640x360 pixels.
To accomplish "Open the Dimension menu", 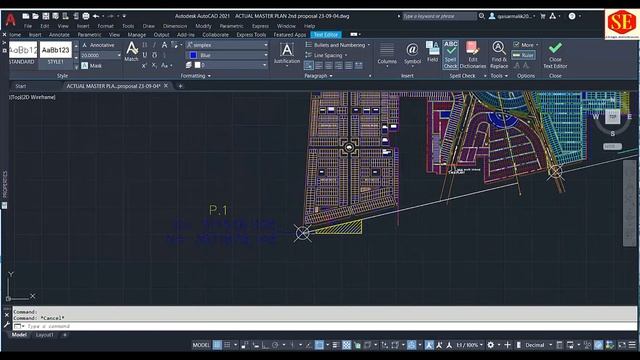I will (x=175, y=26).
